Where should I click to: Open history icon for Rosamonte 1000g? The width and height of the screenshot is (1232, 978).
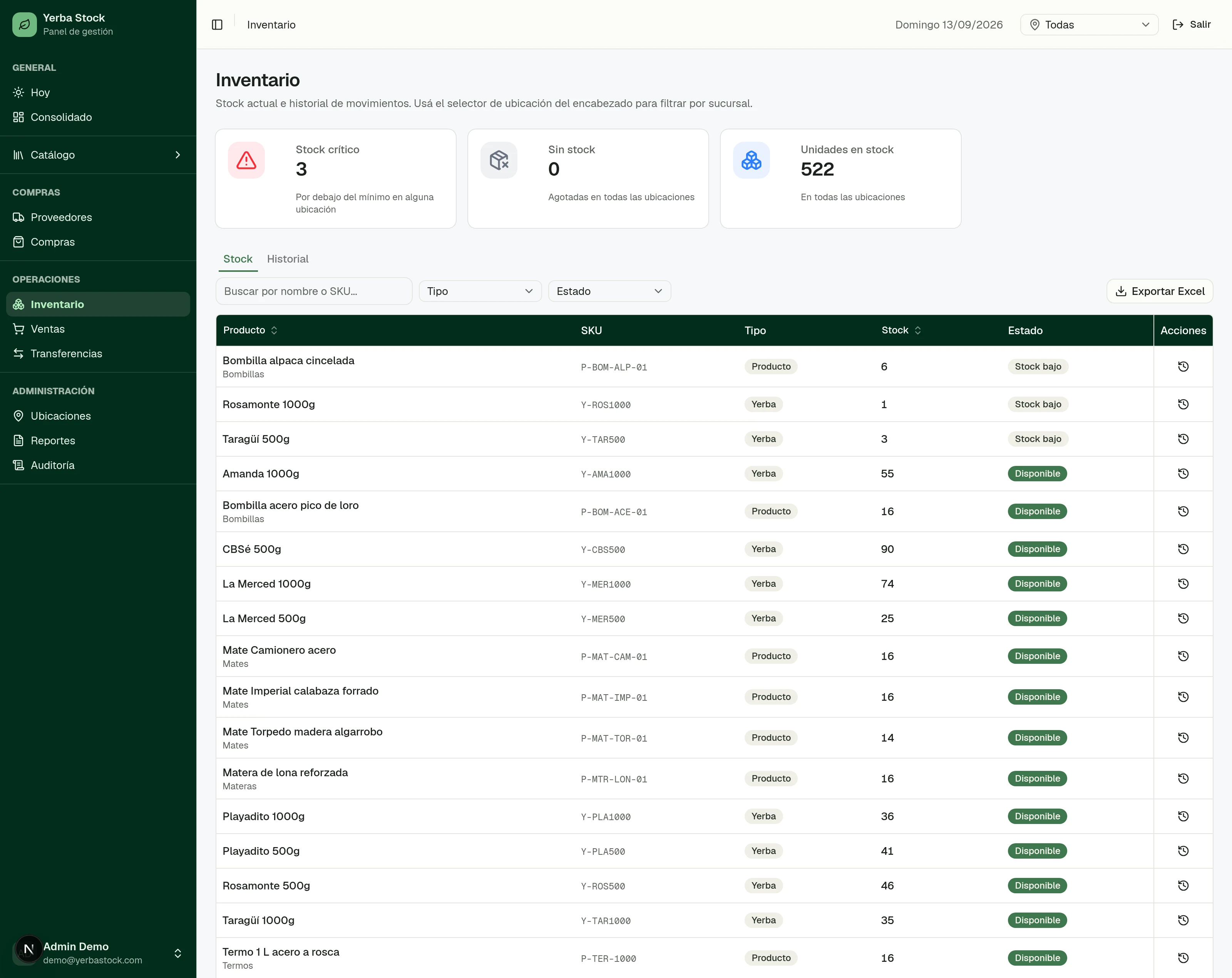pyautogui.click(x=1183, y=404)
